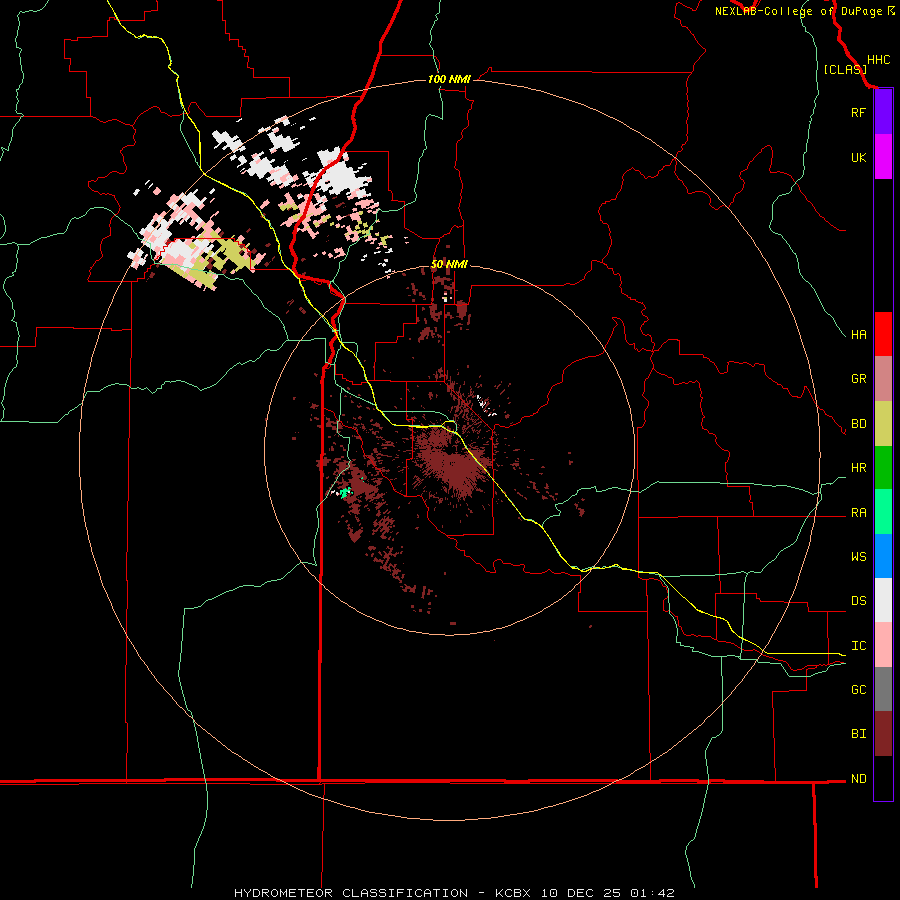Click the DS white legend swatch
Image resolution: width=900 pixels, height=900 pixels.
pyautogui.click(x=883, y=600)
